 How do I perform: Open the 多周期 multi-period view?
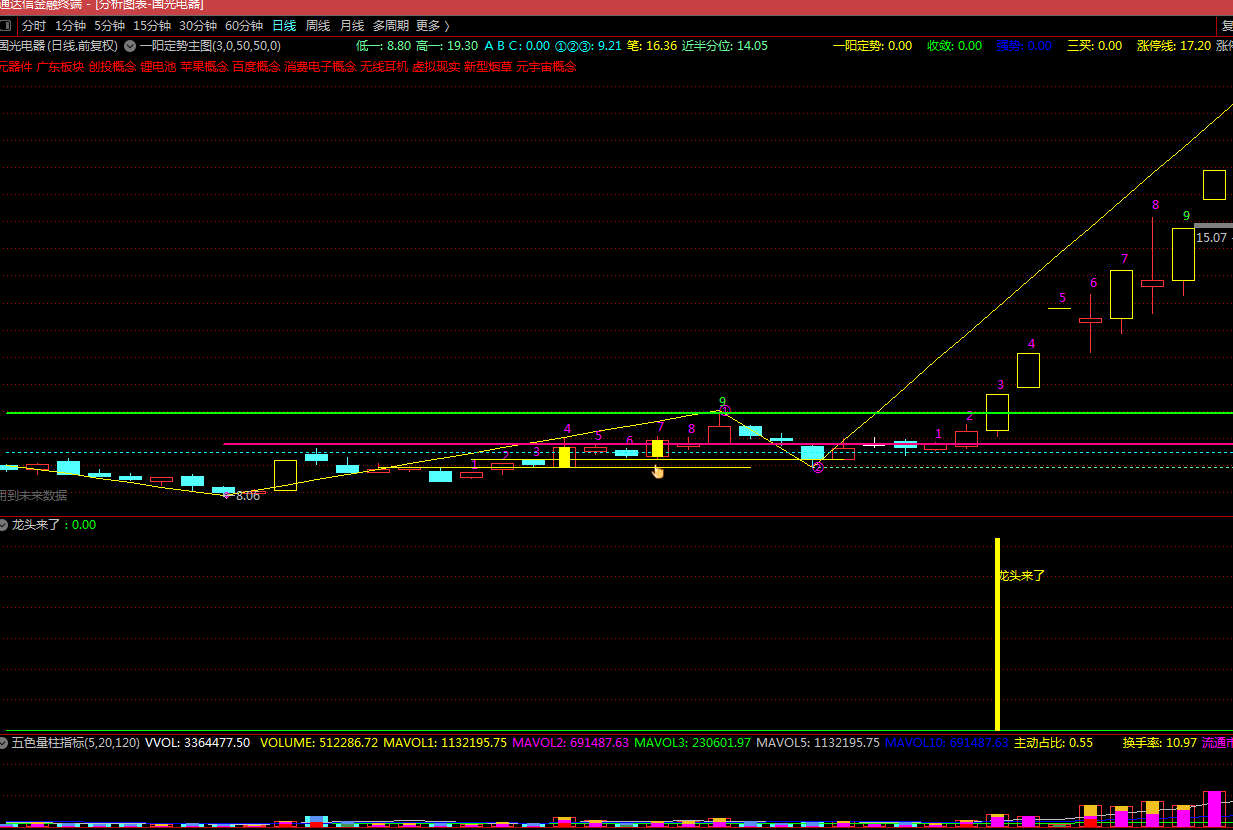(391, 26)
